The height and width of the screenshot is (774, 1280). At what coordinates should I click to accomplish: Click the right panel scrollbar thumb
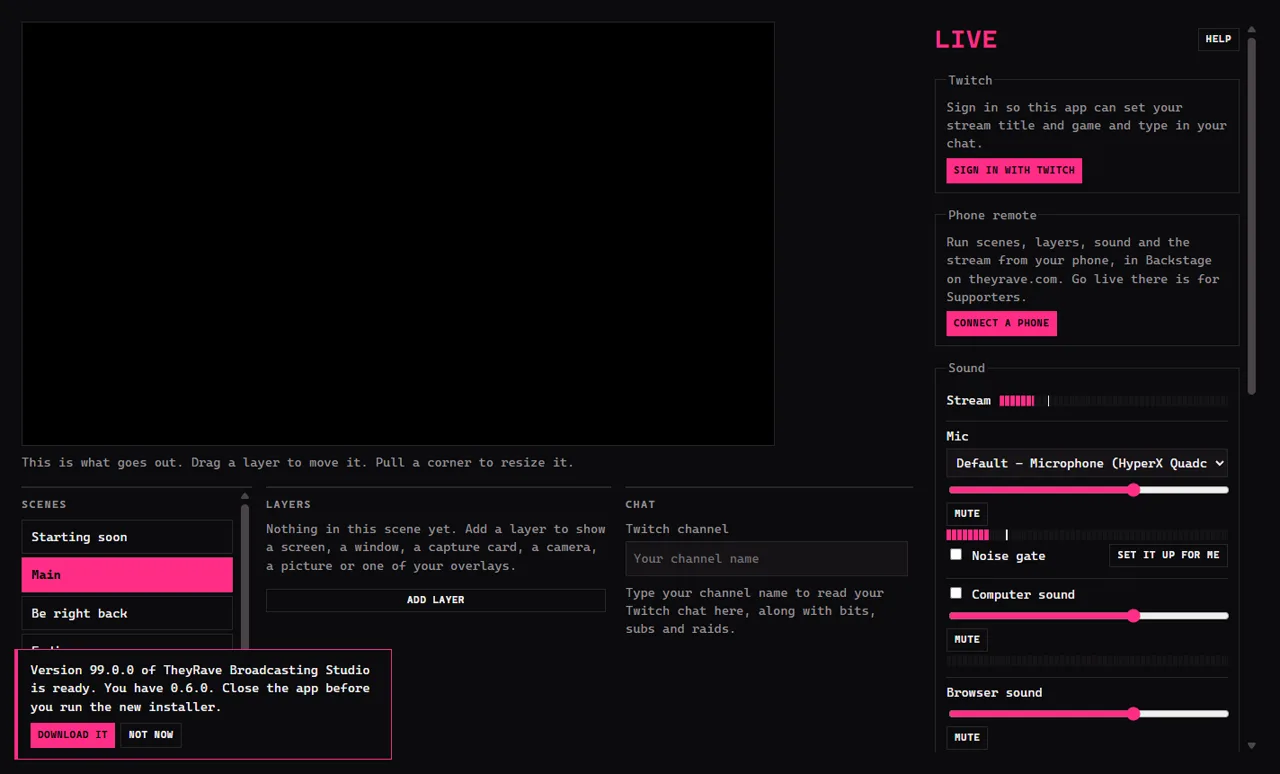pyautogui.click(x=1251, y=215)
